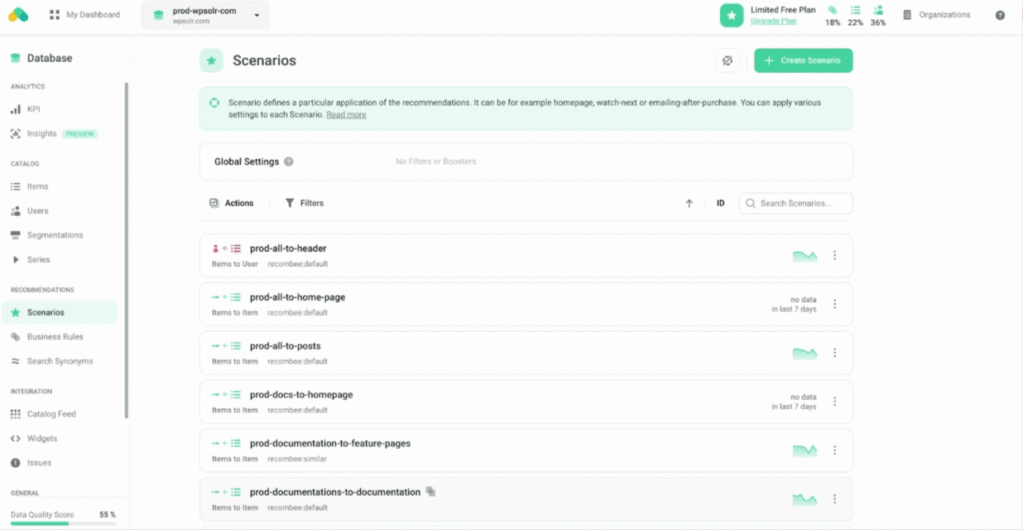
Task: Click the 36% users usage icon
Action: [x=878, y=10]
